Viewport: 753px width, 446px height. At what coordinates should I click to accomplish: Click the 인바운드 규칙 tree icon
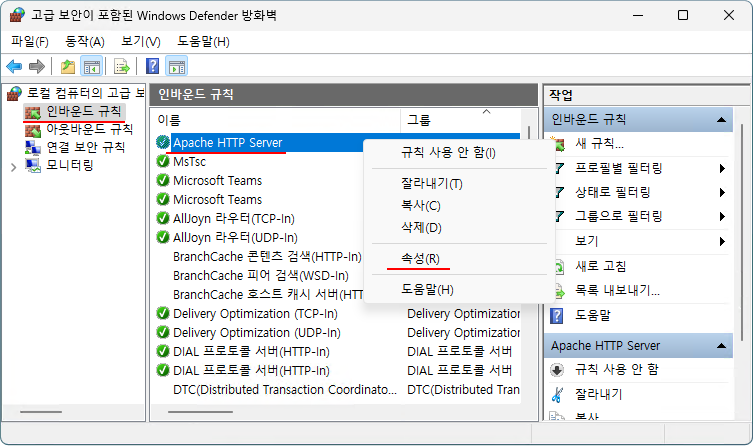coord(33,112)
